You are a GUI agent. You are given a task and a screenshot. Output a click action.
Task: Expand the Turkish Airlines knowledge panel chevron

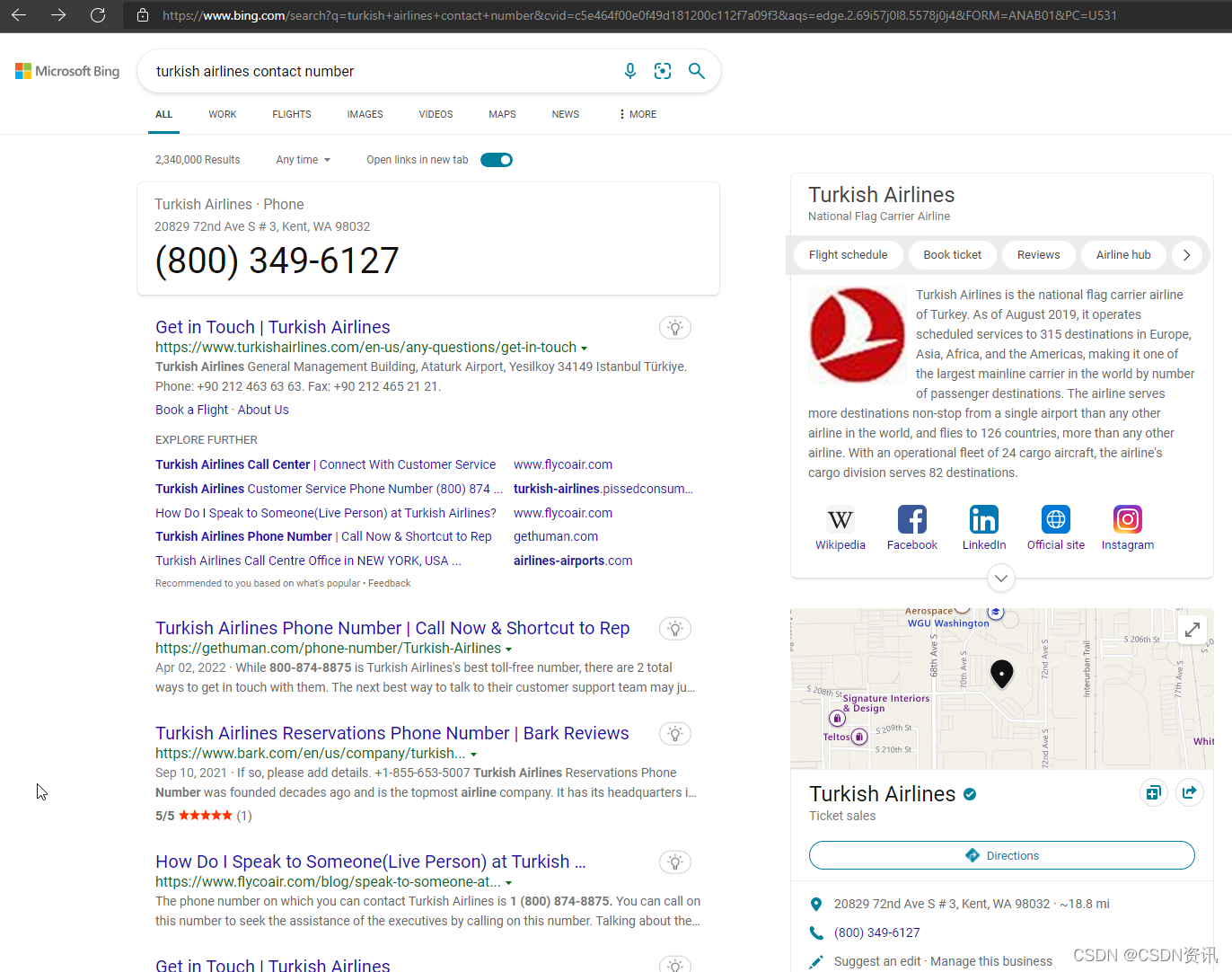1001,578
